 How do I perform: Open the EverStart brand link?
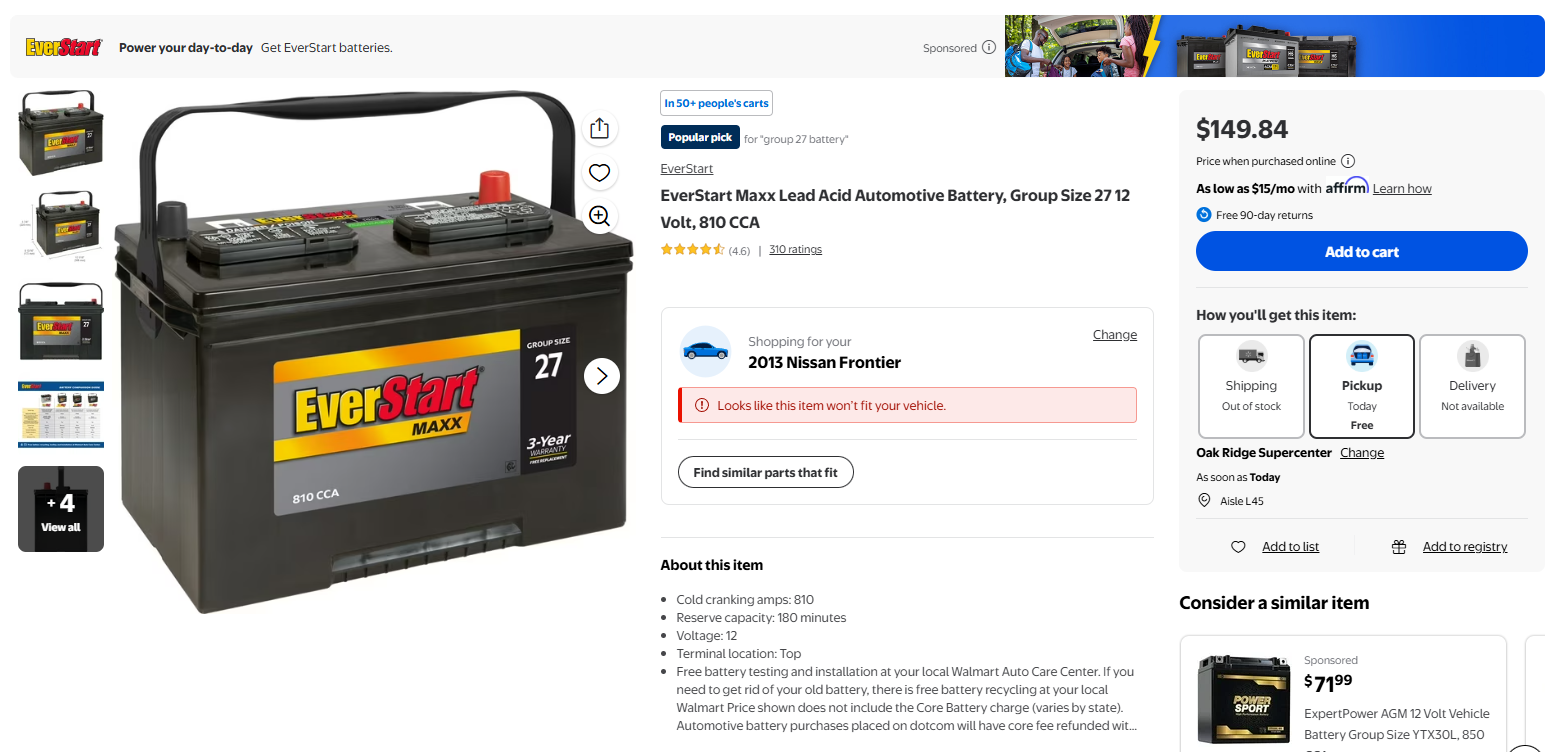point(686,169)
